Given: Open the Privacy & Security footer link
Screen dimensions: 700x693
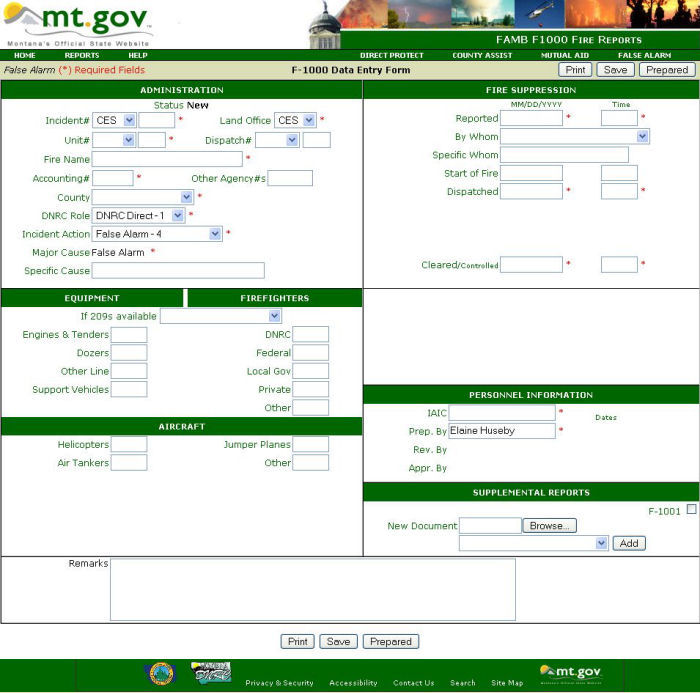Looking at the screenshot, I should (x=279, y=683).
